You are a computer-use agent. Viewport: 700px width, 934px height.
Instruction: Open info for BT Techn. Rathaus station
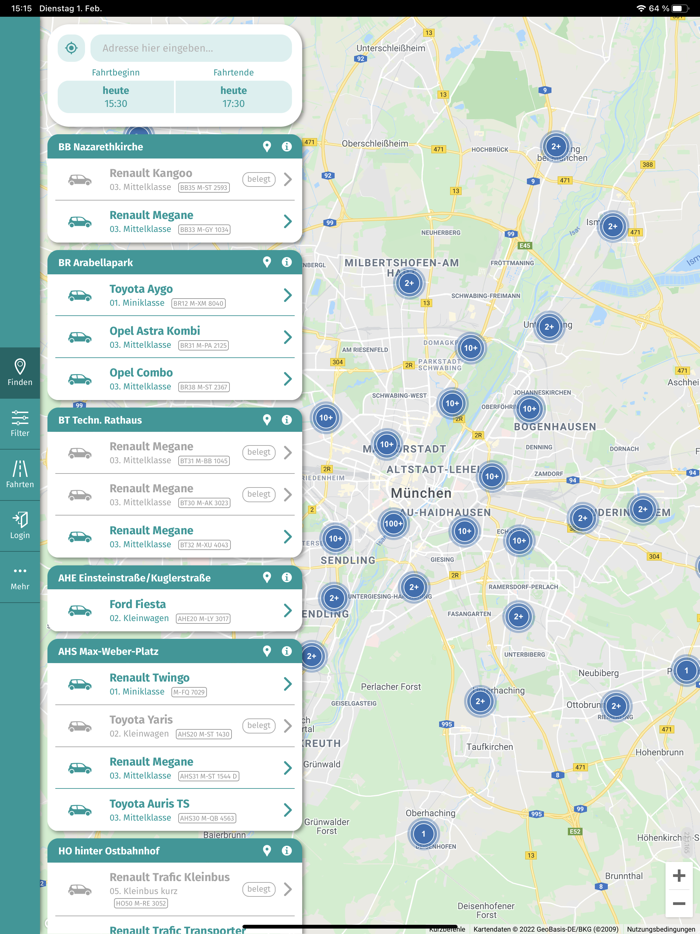tap(287, 420)
